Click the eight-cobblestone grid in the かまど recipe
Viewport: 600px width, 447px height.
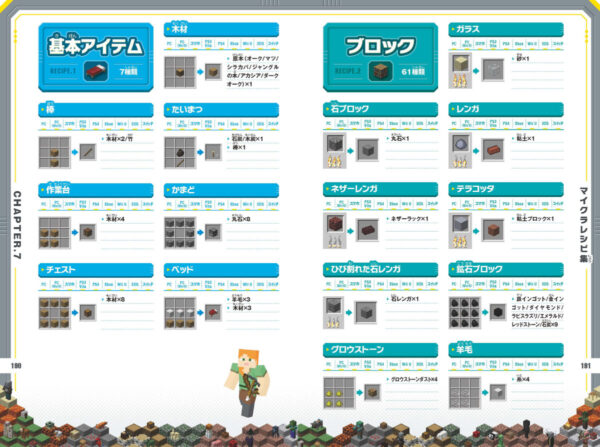[180, 233]
